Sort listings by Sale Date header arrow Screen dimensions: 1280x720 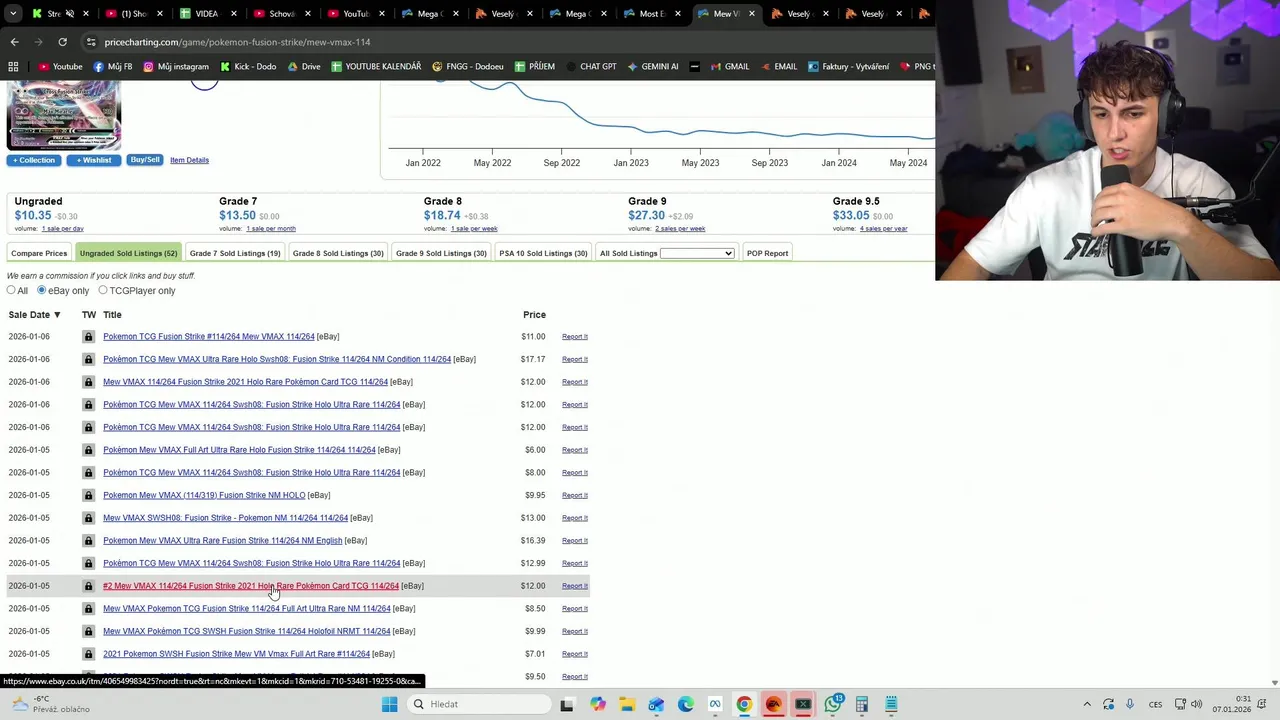click(x=57, y=315)
